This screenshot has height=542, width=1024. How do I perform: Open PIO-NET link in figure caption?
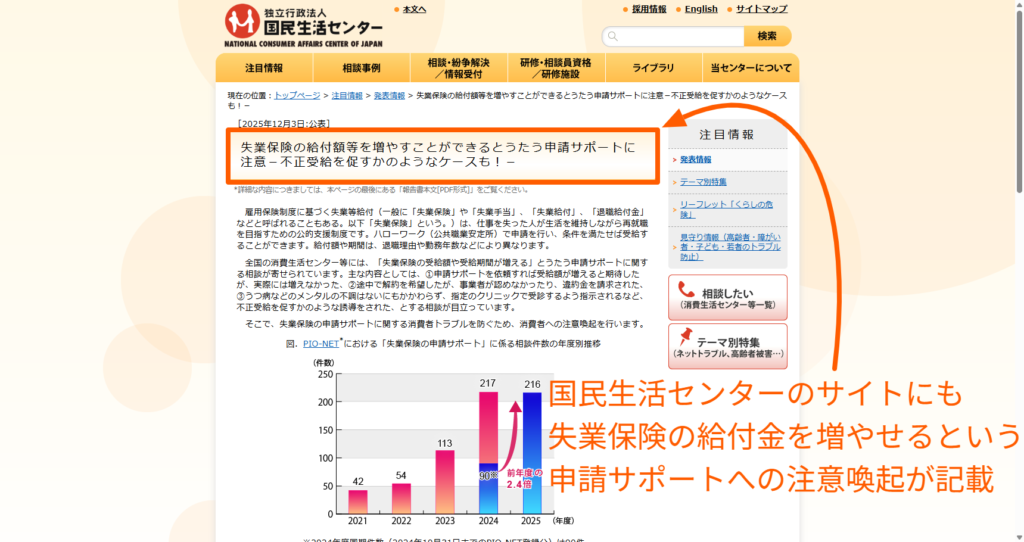coord(321,343)
